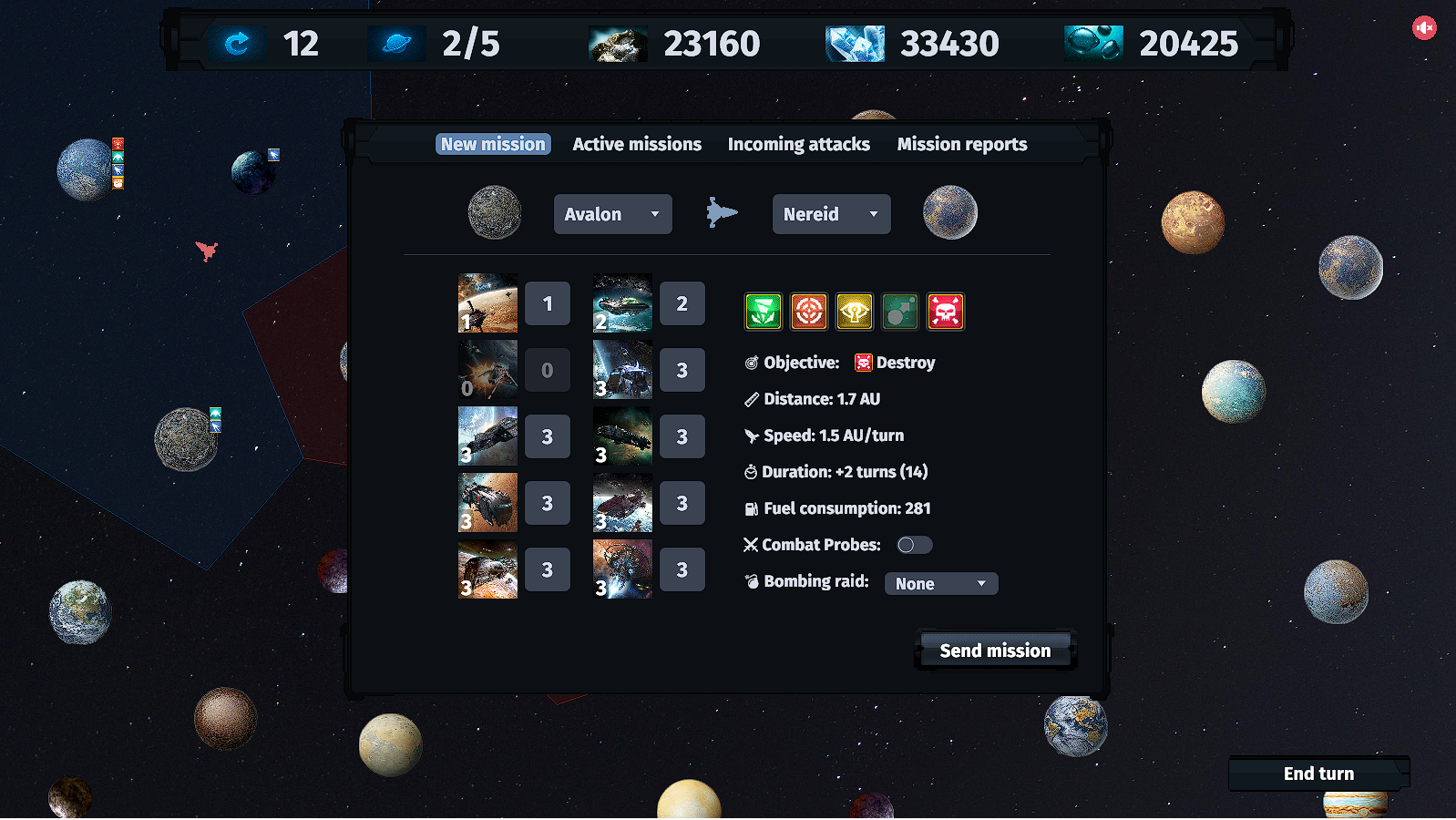Select the green colonize objective icon
The height and width of the screenshot is (820, 1456).
764,312
